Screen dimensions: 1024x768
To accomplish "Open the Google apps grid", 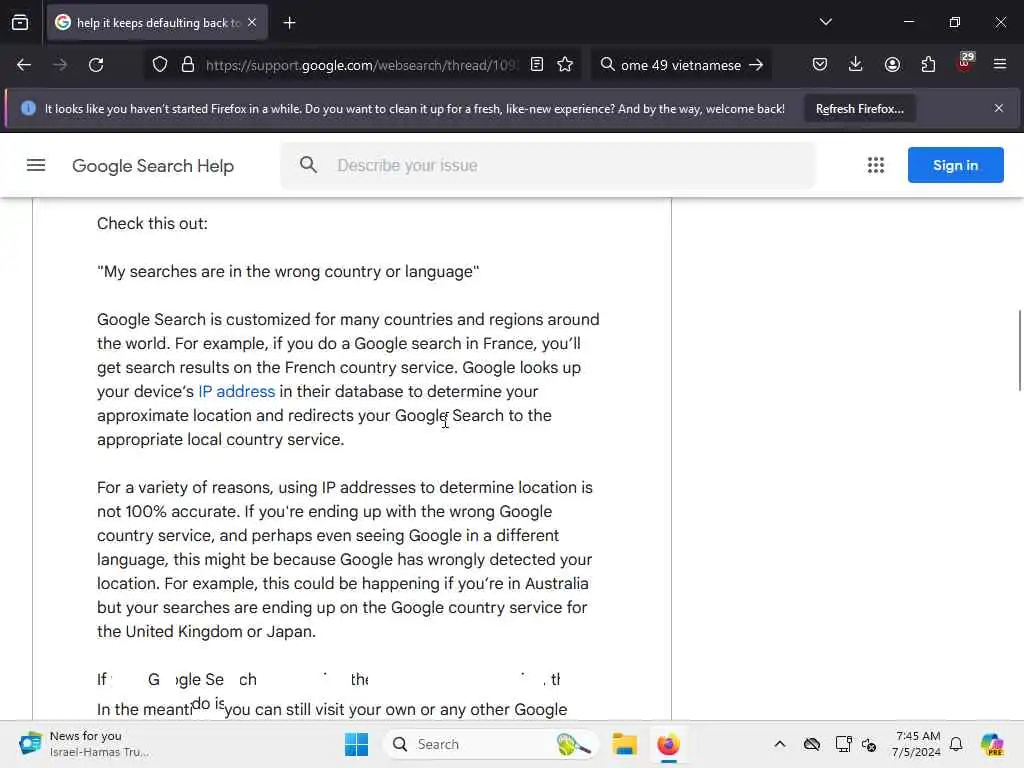I will [x=876, y=165].
